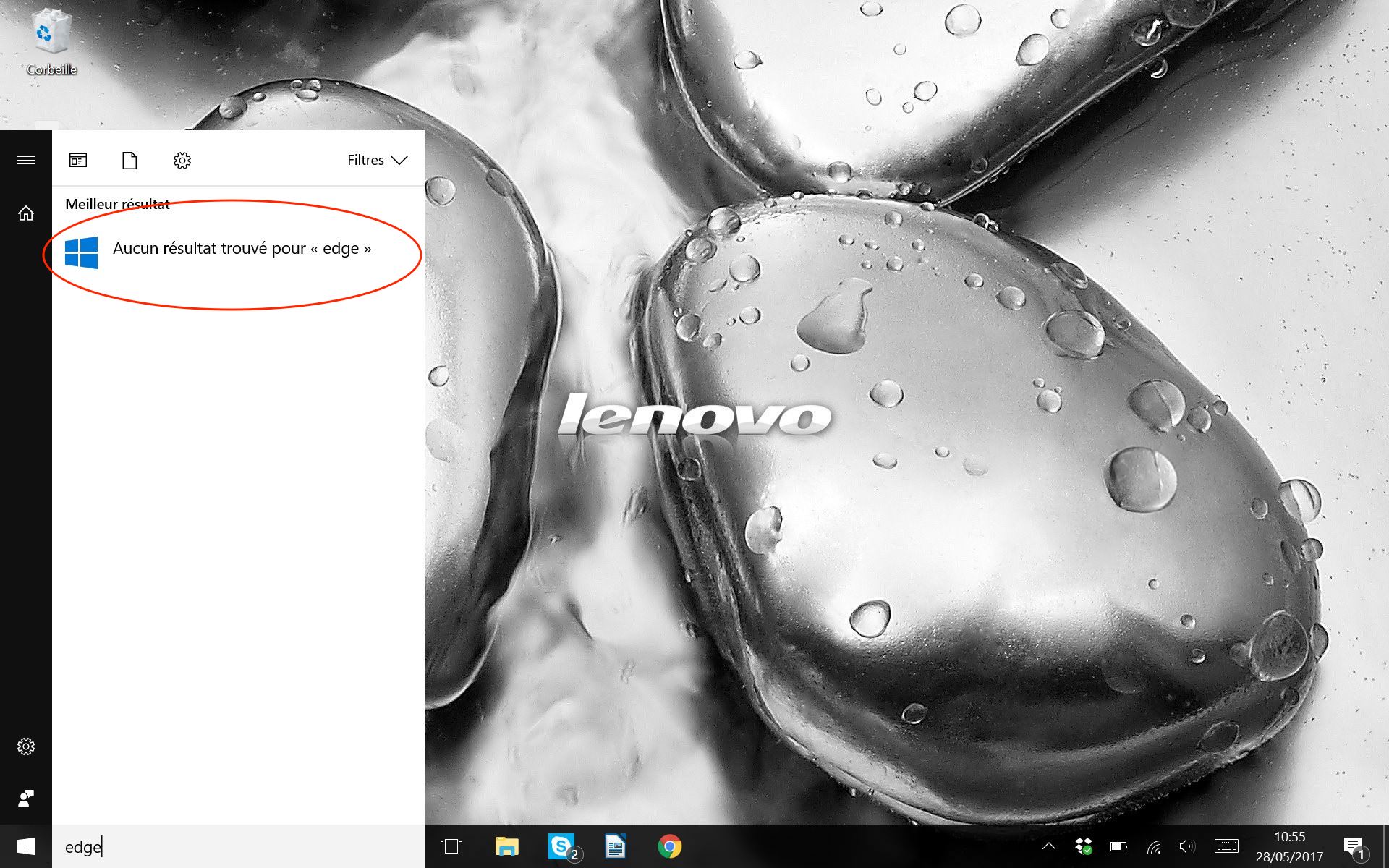This screenshot has width=1389, height=868.
Task: Open the Filtres dropdown
Action: (377, 160)
